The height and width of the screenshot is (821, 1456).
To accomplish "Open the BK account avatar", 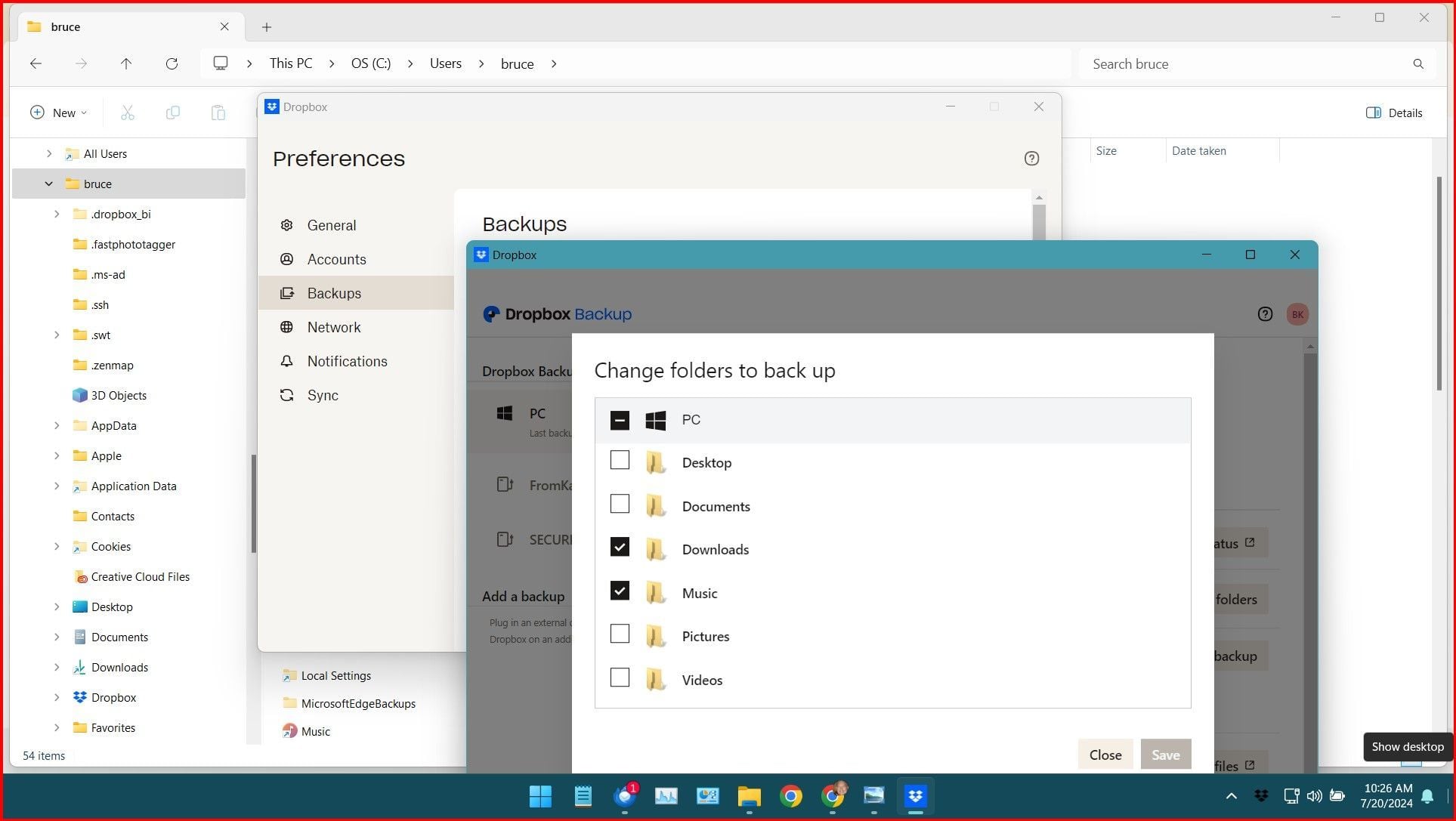I will pyautogui.click(x=1297, y=314).
